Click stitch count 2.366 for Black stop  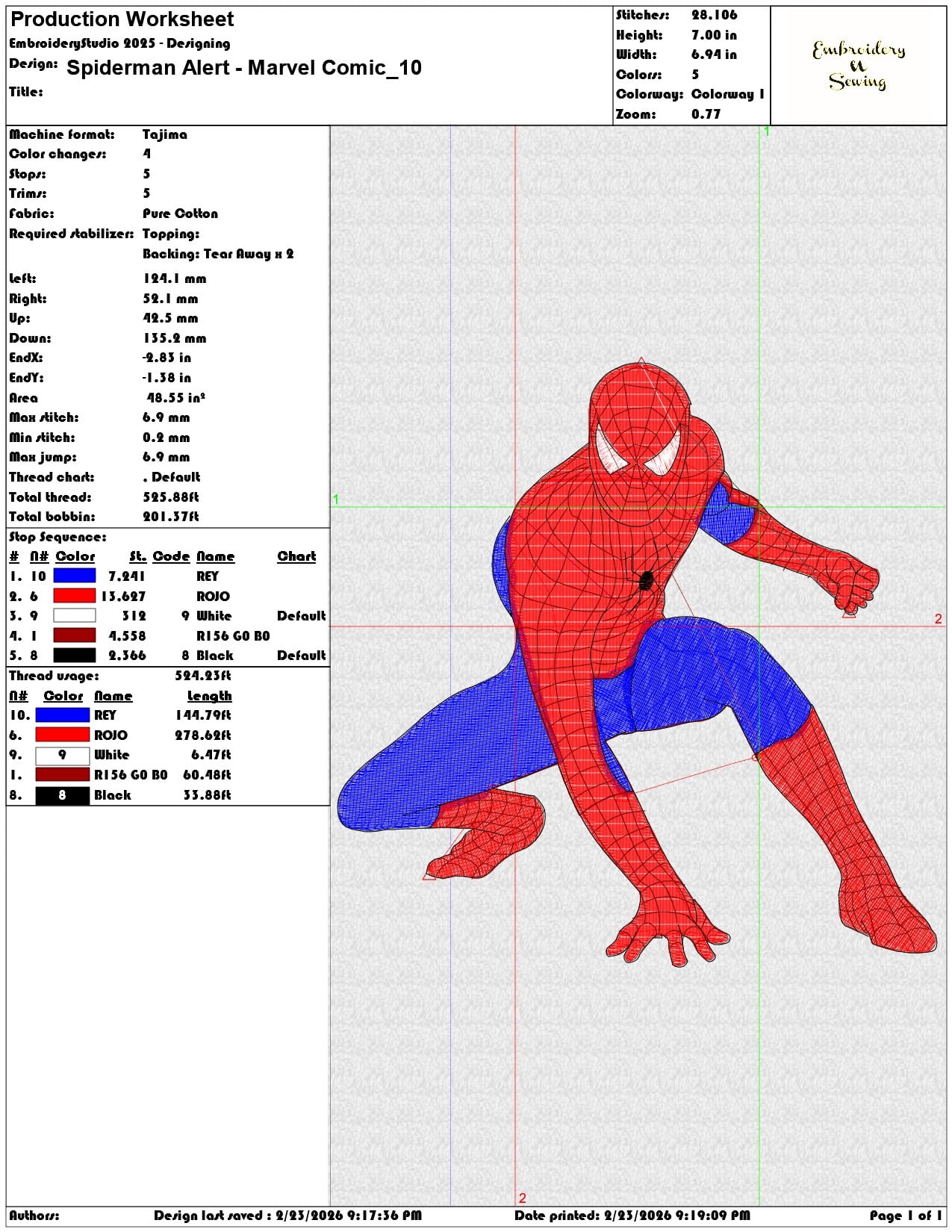(x=127, y=655)
